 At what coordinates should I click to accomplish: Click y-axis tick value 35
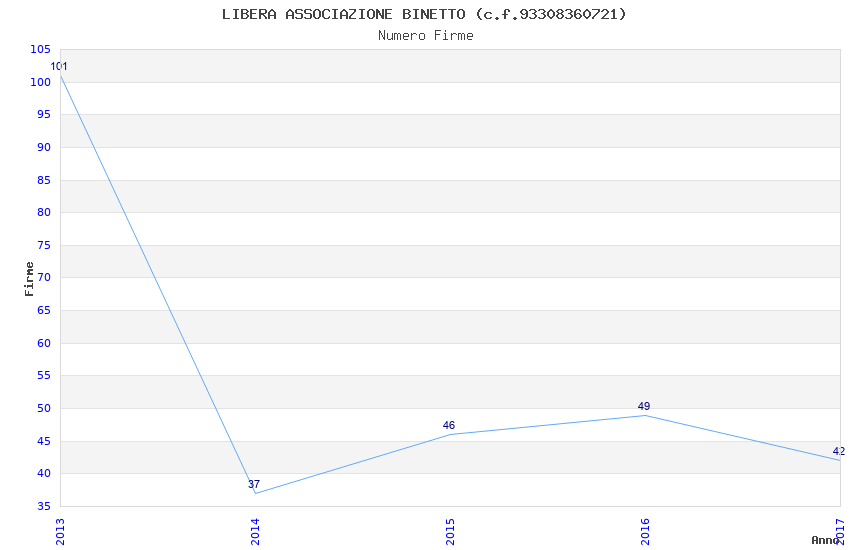[44, 507]
